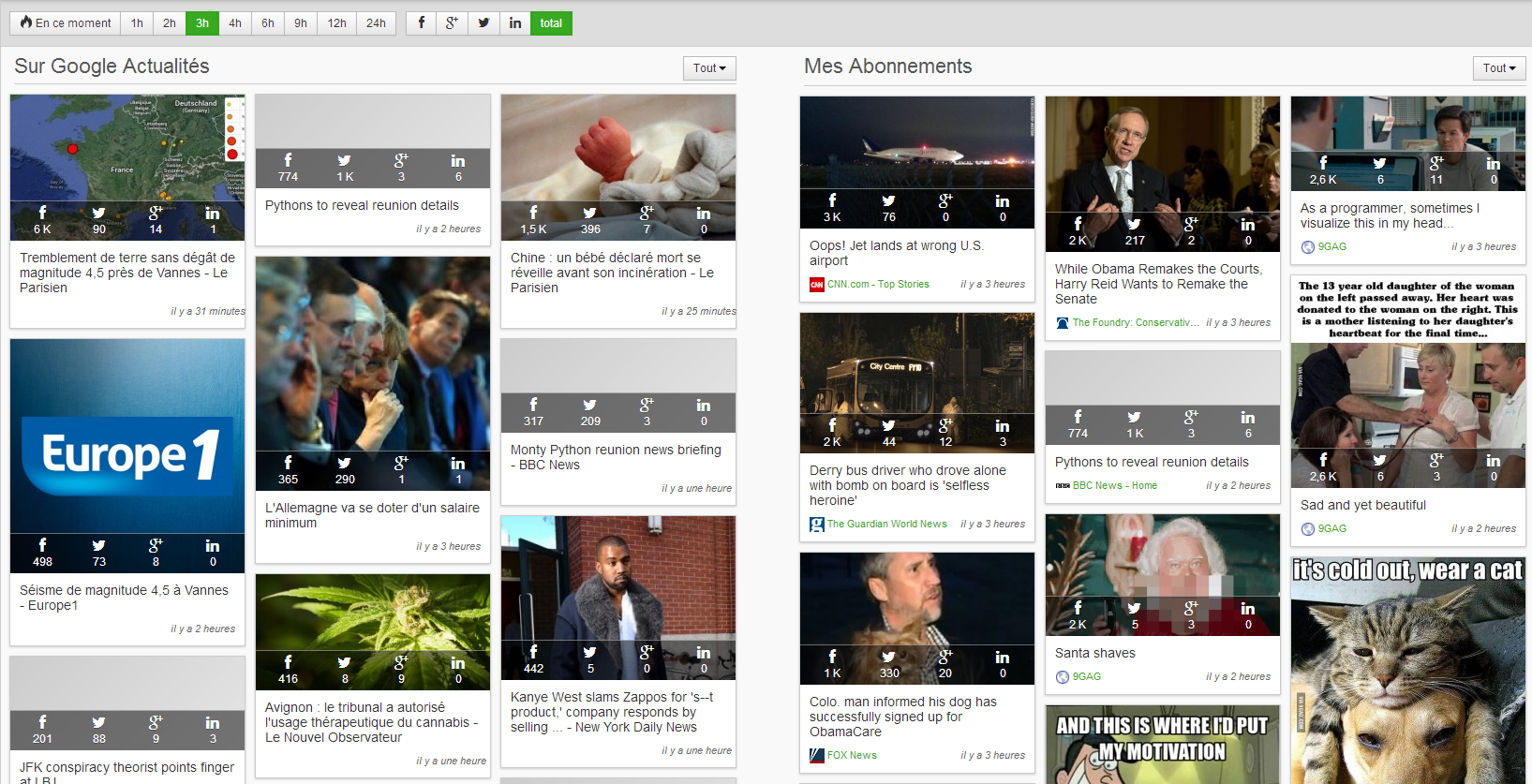Screen dimensions: 1532x784
Task: Open article 'L'Allemagne va se doter d'un salaire minimum'
Action: (372, 515)
